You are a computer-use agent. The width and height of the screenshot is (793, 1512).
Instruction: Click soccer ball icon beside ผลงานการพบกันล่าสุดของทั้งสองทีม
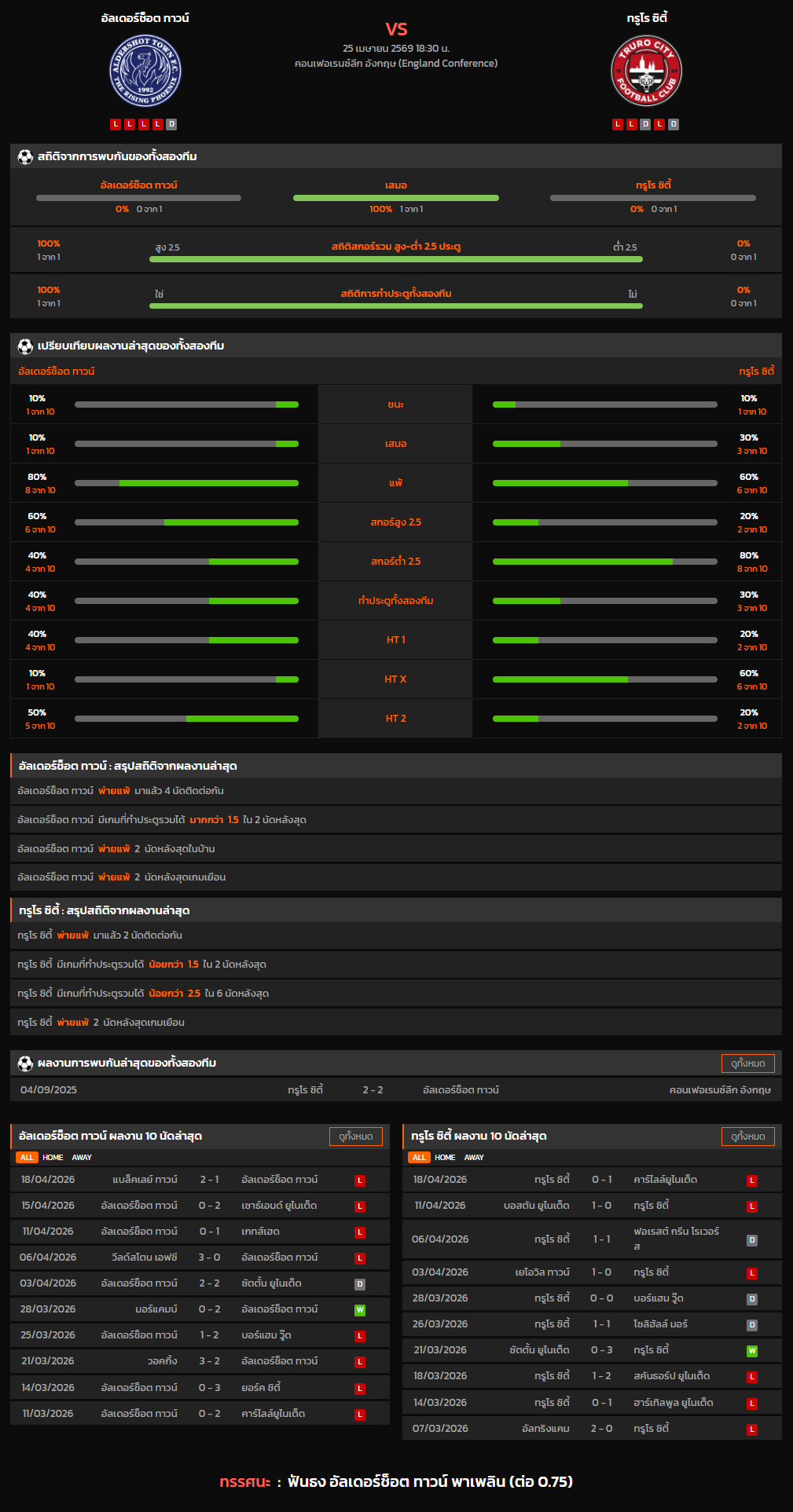pos(25,1063)
